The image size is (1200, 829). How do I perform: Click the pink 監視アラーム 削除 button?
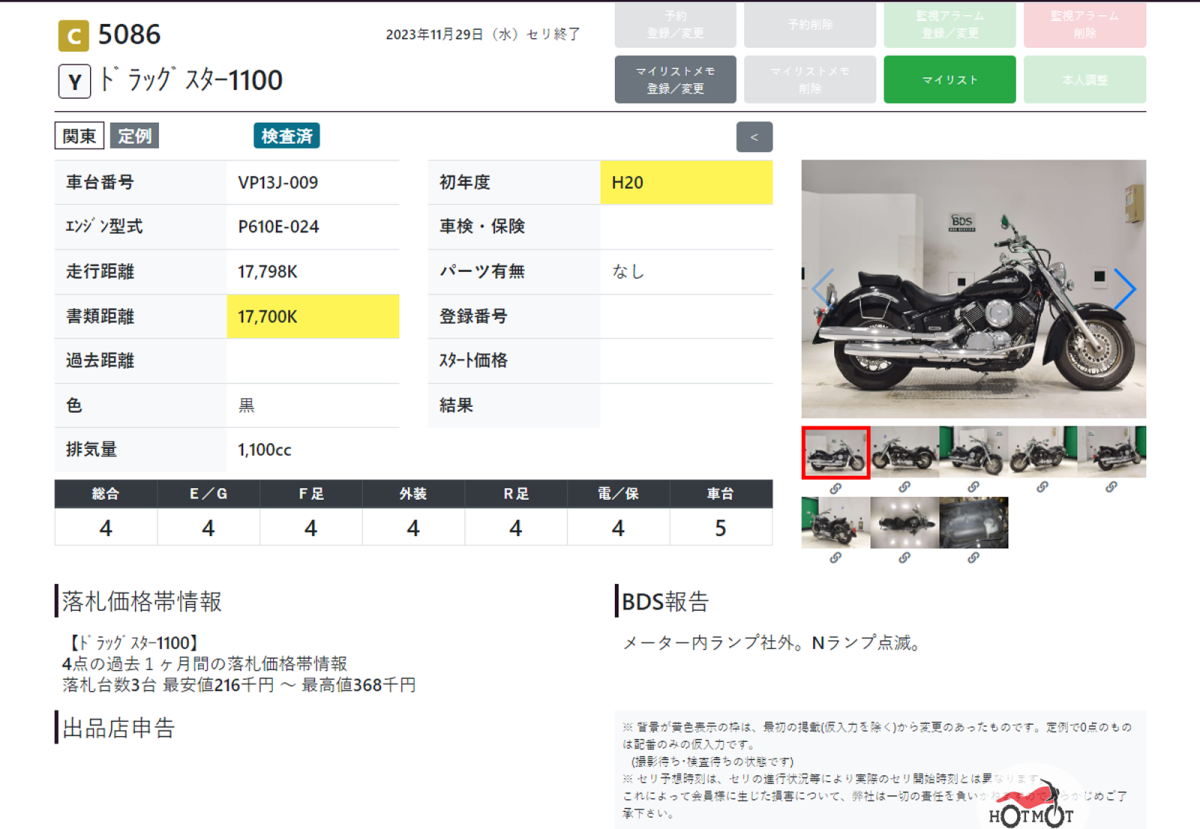[1085, 25]
